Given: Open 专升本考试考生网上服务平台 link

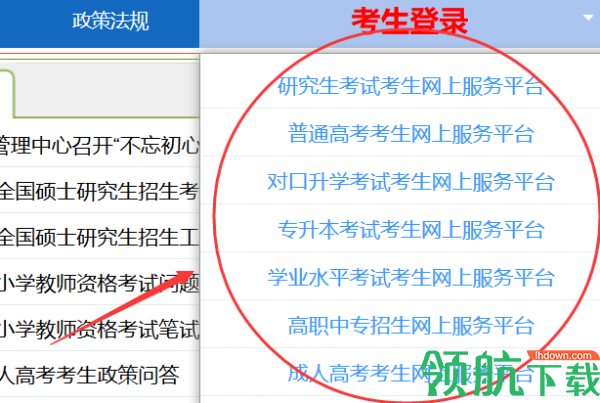Looking at the screenshot, I should (411, 230).
